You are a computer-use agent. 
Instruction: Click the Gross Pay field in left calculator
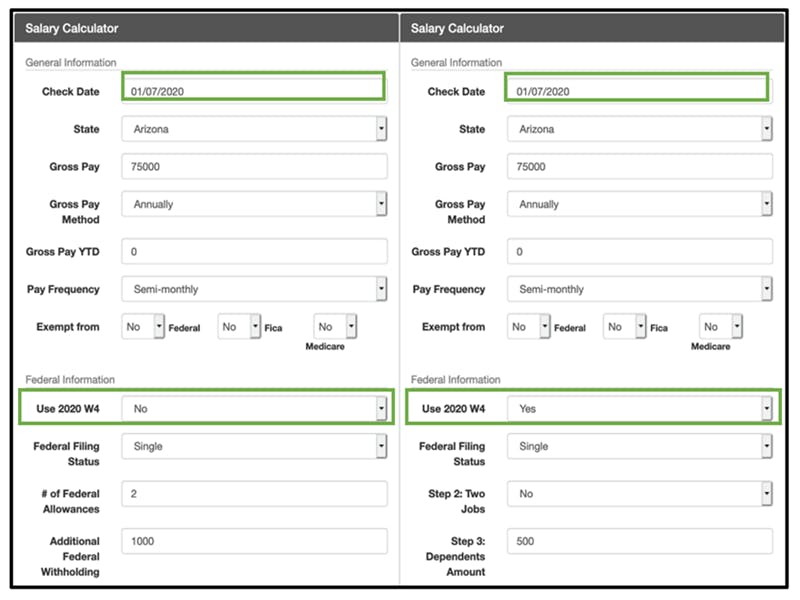click(254, 167)
